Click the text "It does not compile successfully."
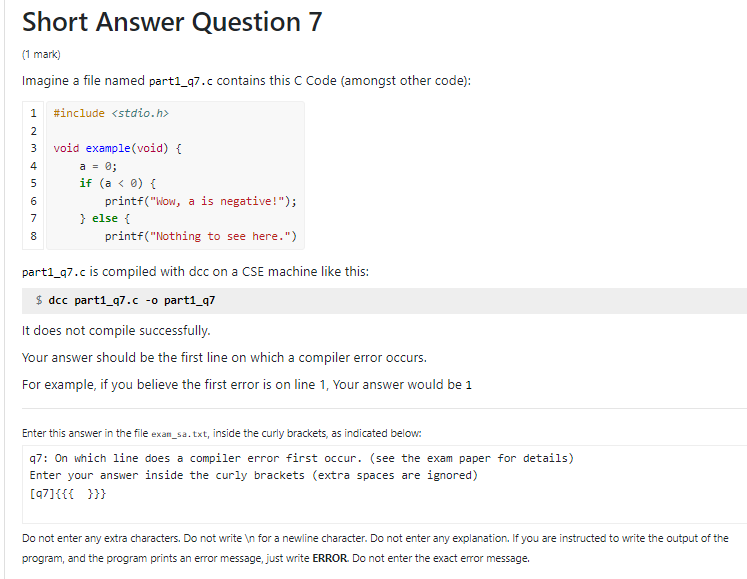The width and height of the screenshot is (747, 579). pos(116,330)
